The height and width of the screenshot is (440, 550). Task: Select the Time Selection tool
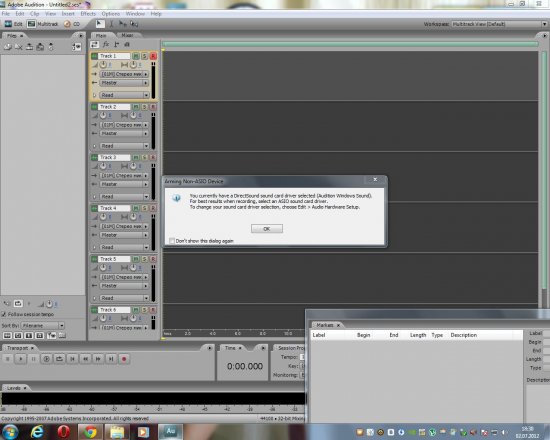point(111,24)
